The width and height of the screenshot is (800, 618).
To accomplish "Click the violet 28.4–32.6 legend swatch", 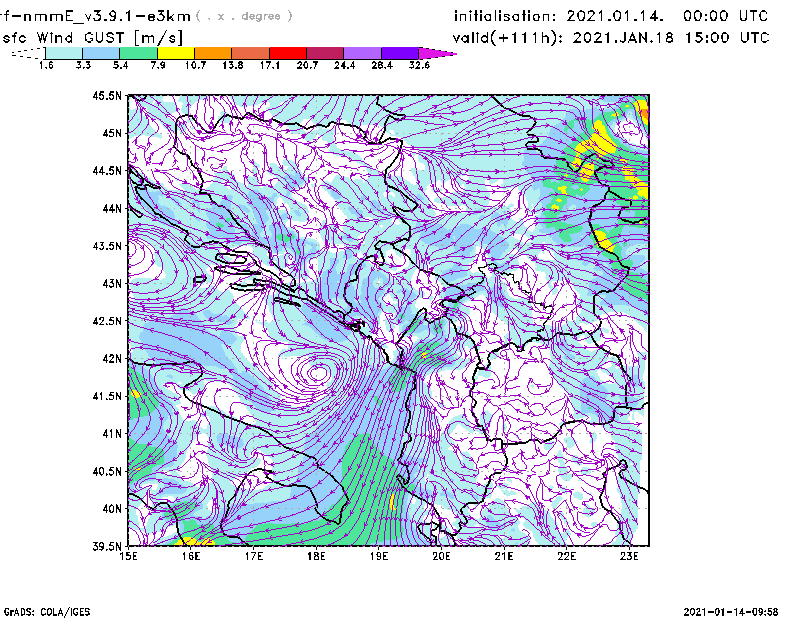I will (400, 53).
